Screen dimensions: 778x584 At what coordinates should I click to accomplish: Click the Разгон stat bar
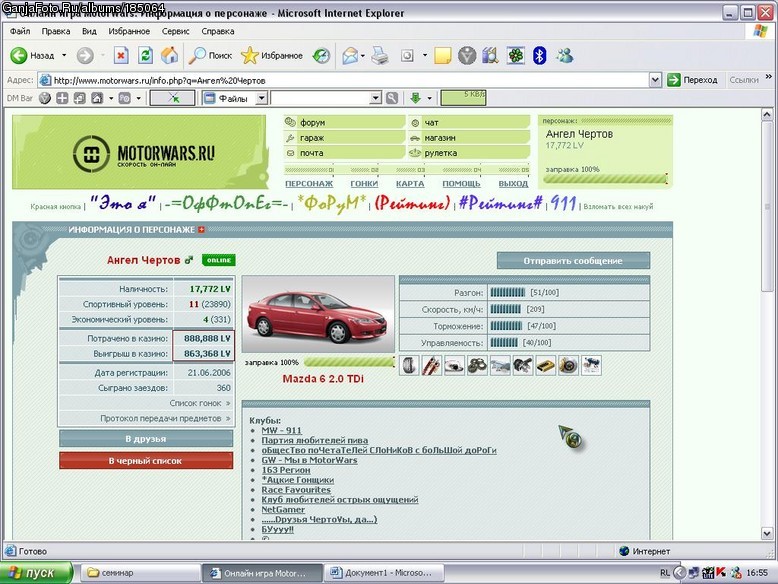[507, 292]
